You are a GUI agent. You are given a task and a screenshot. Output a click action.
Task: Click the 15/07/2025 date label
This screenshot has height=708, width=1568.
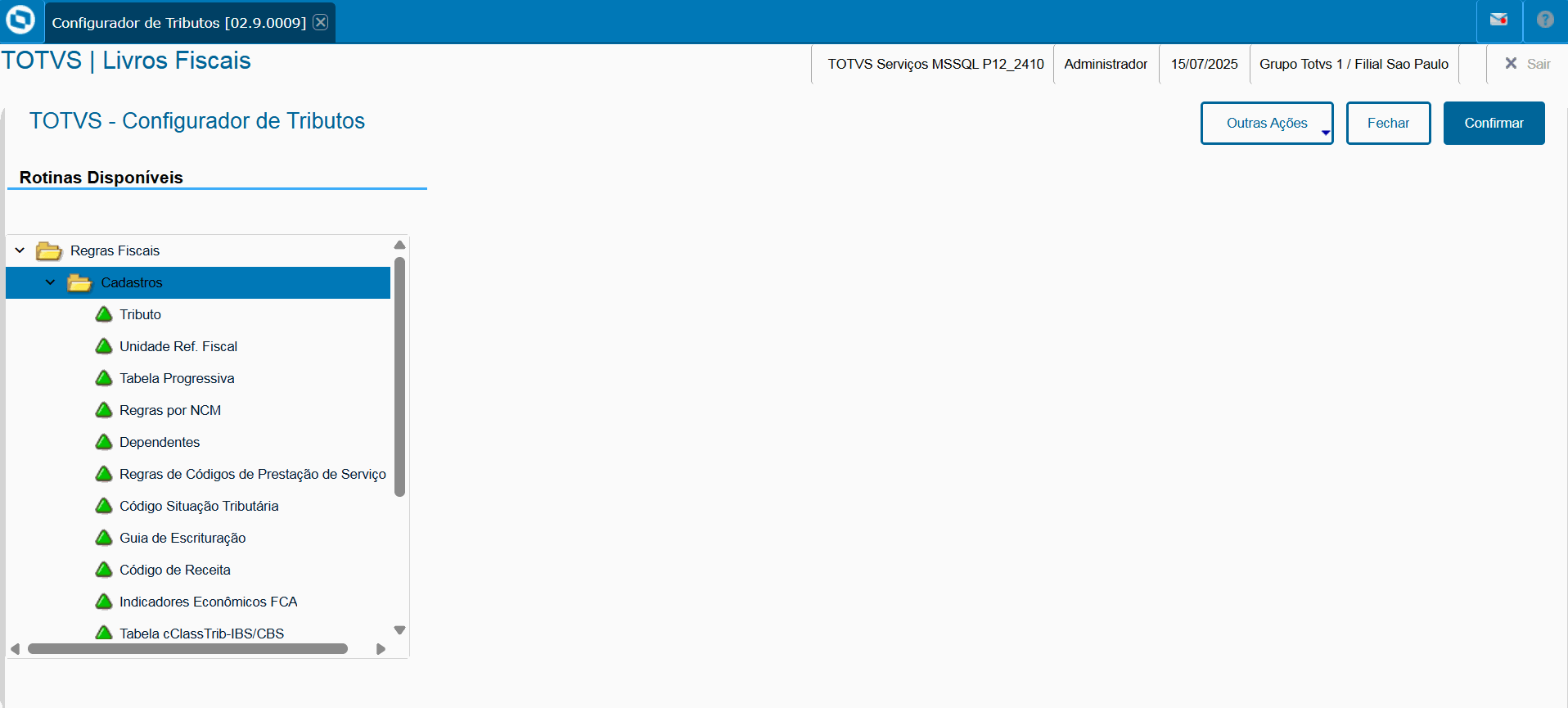point(1204,64)
